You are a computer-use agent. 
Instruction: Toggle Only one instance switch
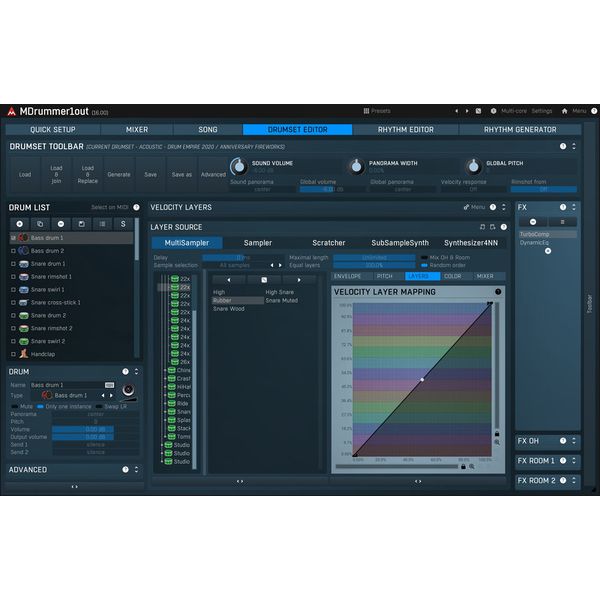point(40,406)
